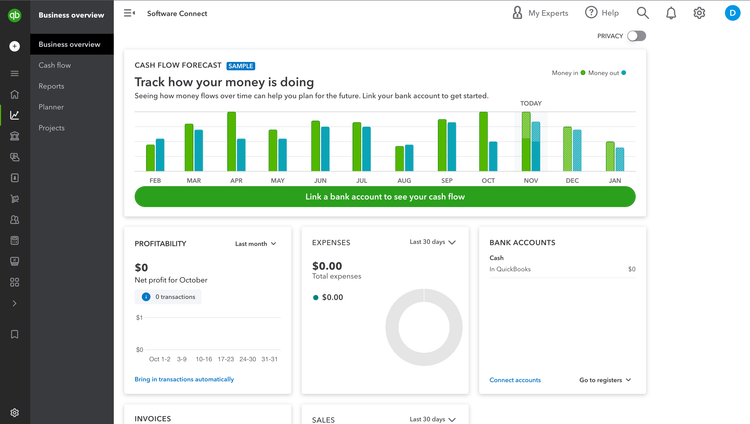
Task: Collapse the navigation panel toggle icon
Action: click(x=129, y=13)
